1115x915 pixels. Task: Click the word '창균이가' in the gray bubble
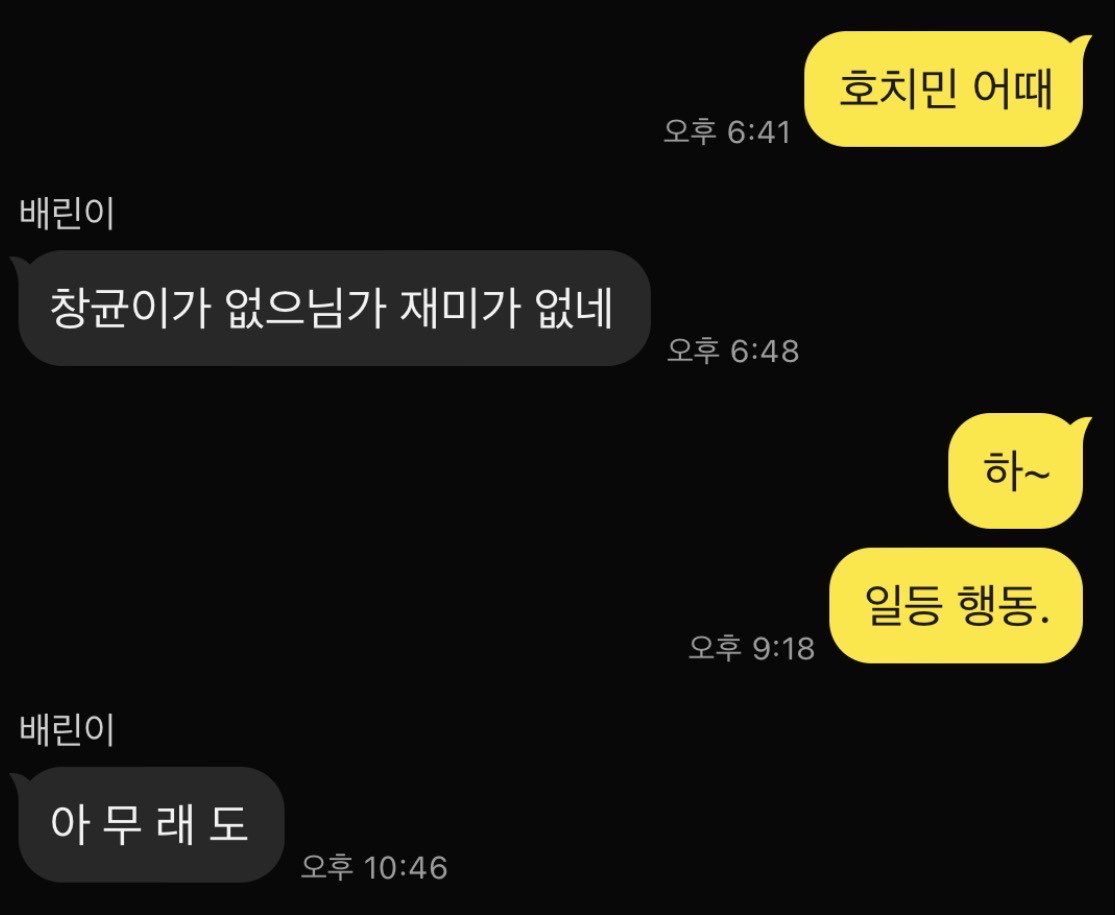coord(129,308)
